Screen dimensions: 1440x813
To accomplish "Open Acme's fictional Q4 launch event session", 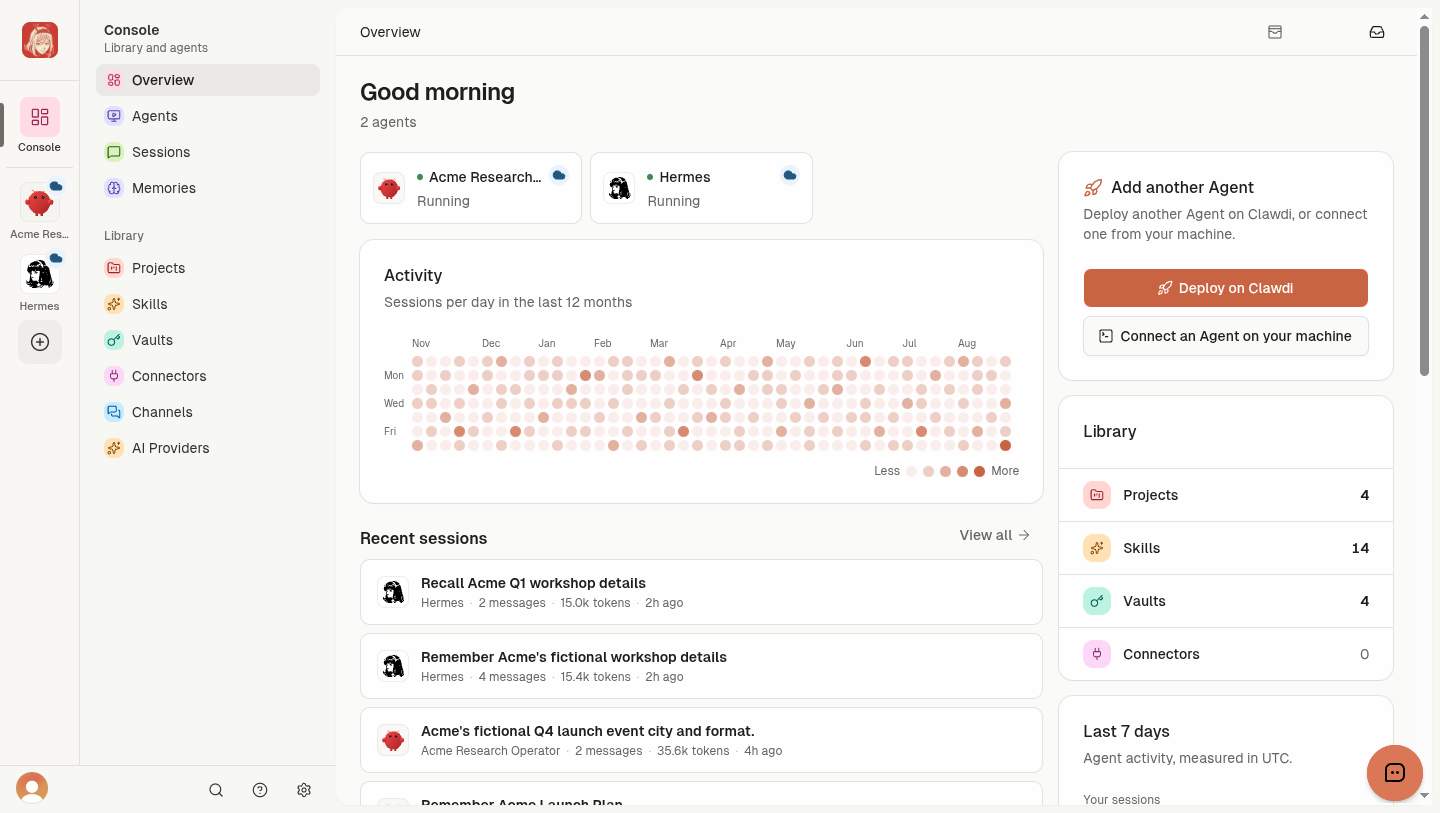I will (701, 740).
